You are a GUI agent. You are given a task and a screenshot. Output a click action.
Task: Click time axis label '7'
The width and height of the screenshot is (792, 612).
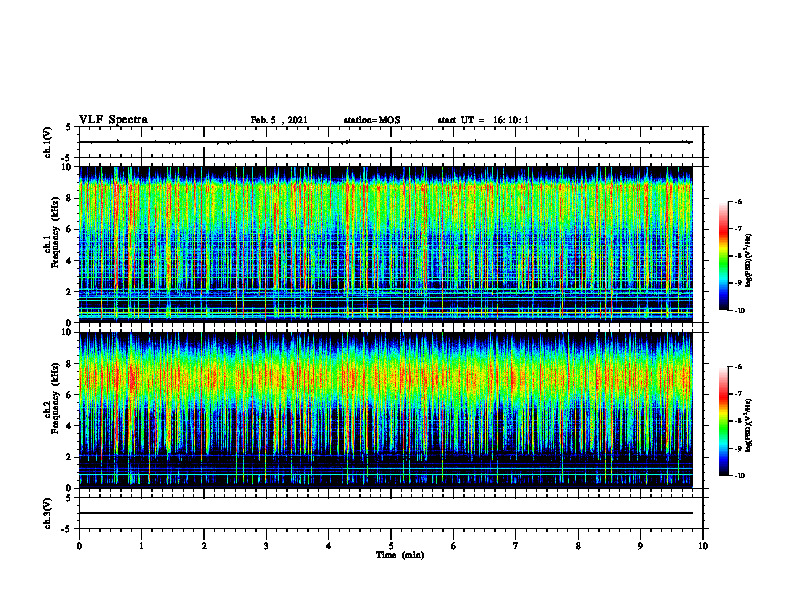click(516, 546)
